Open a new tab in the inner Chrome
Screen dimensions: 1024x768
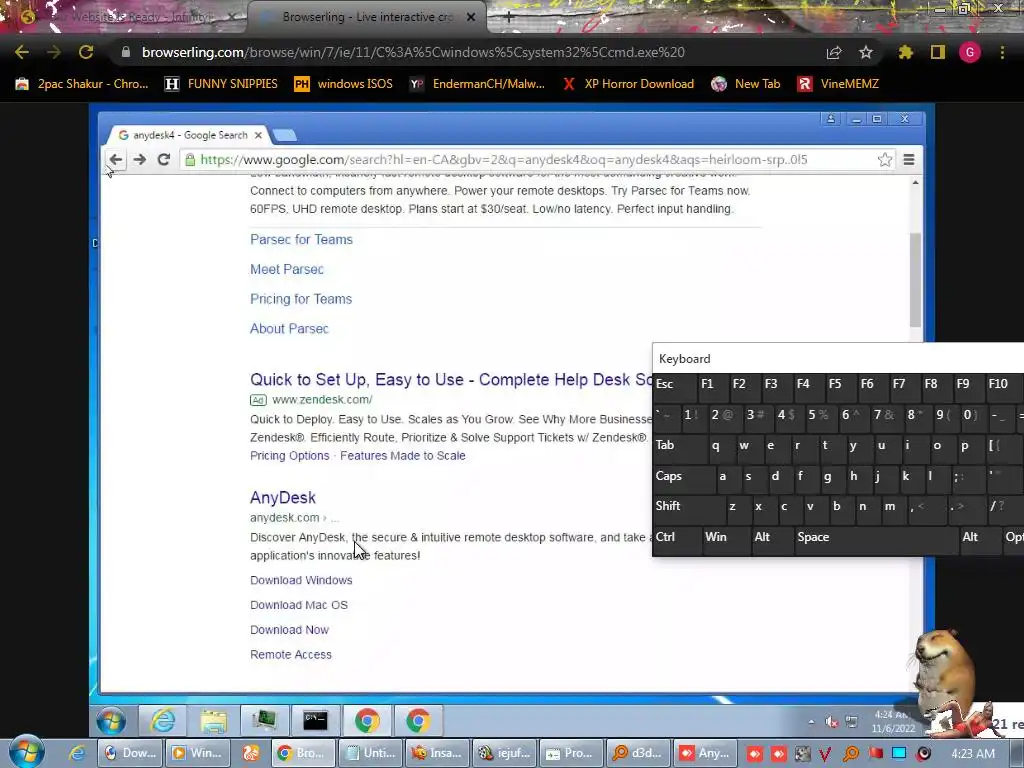pos(285,135)
